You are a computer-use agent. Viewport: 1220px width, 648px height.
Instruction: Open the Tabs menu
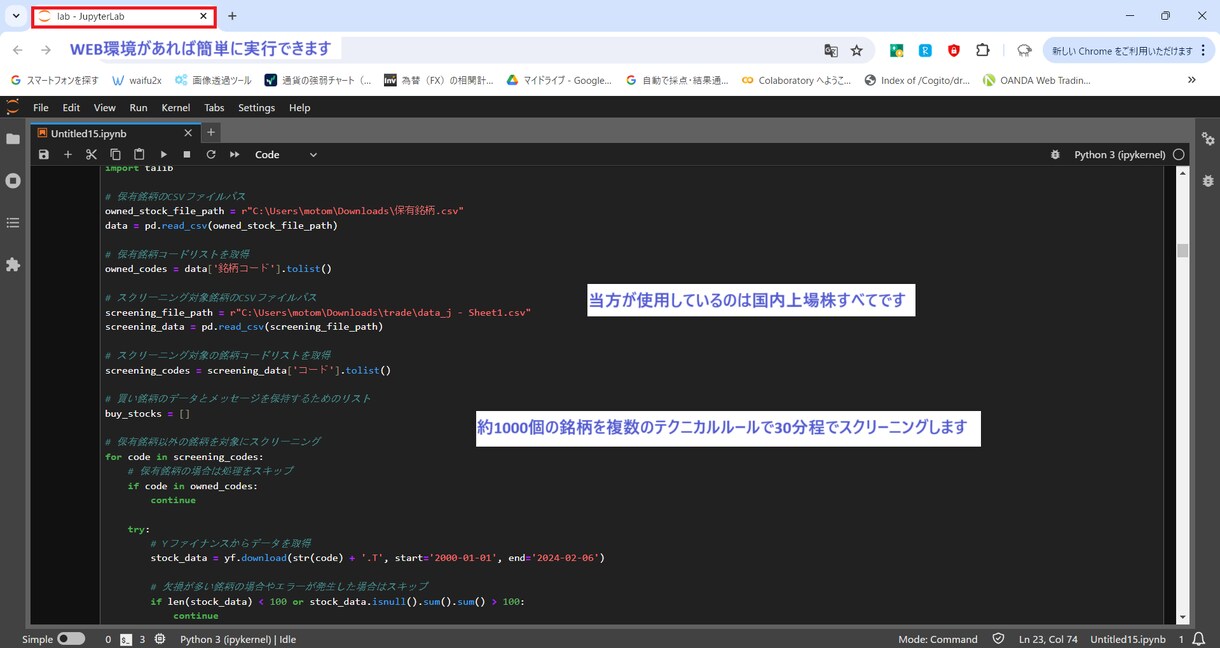pos(214,108)
